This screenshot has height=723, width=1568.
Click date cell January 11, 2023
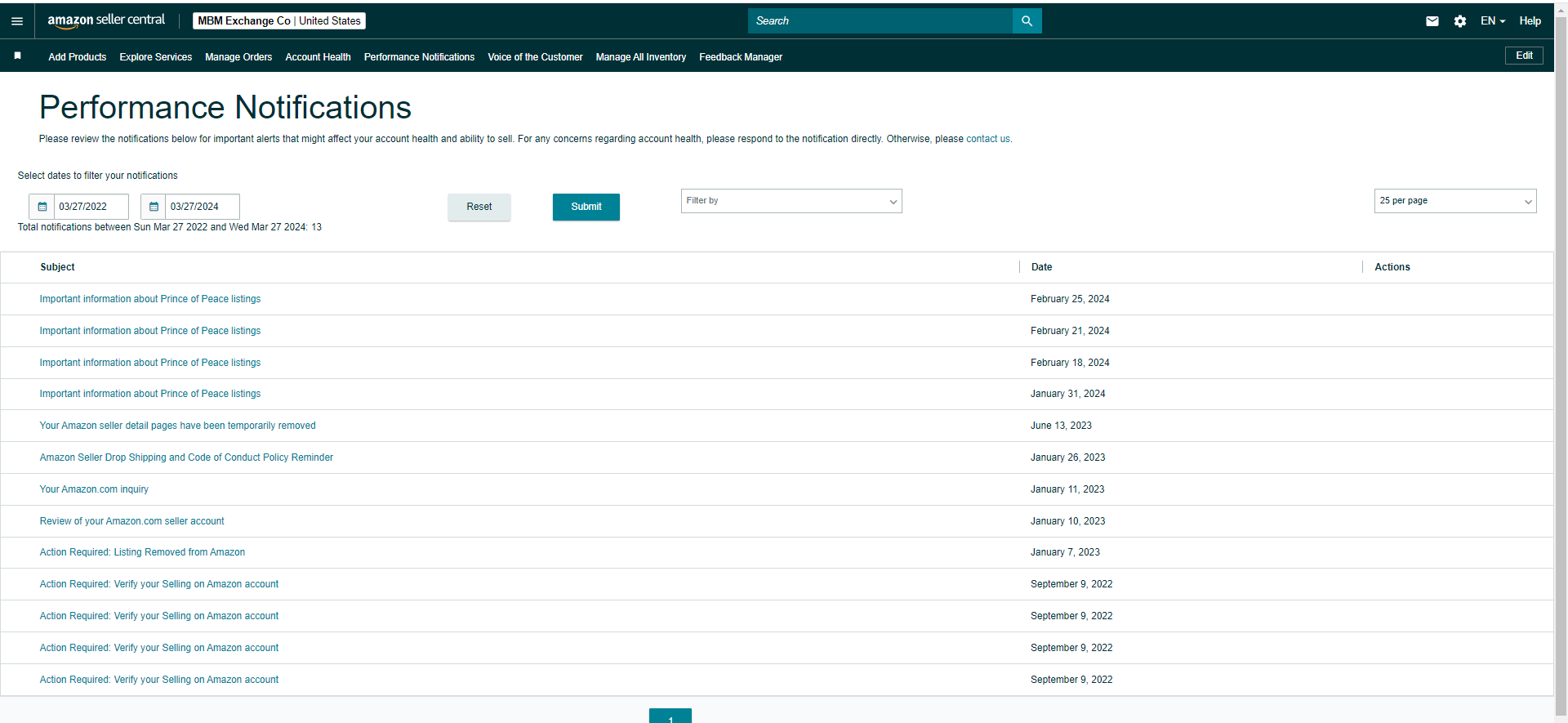click(1067, 489)
